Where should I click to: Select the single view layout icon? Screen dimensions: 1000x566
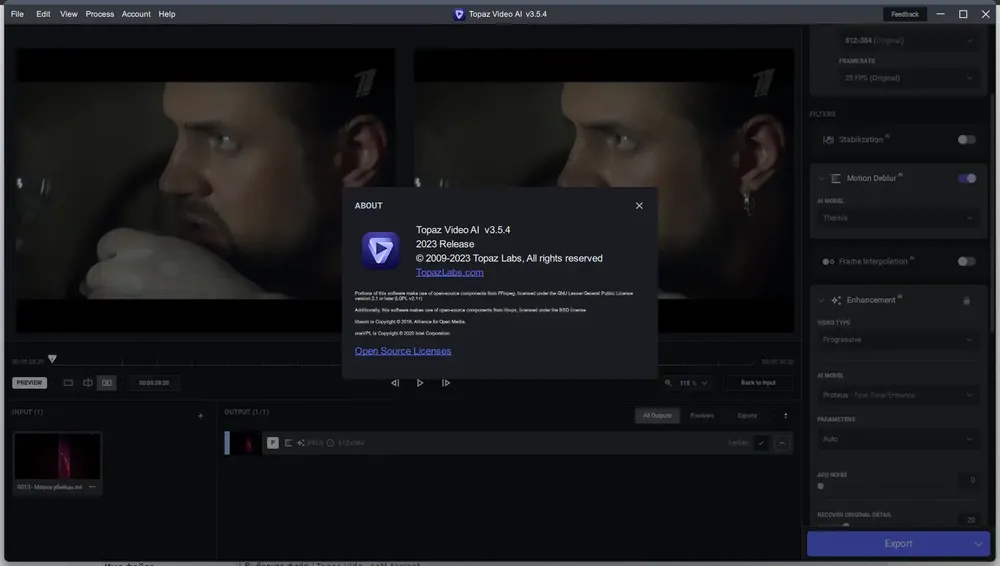click(68, 383)
